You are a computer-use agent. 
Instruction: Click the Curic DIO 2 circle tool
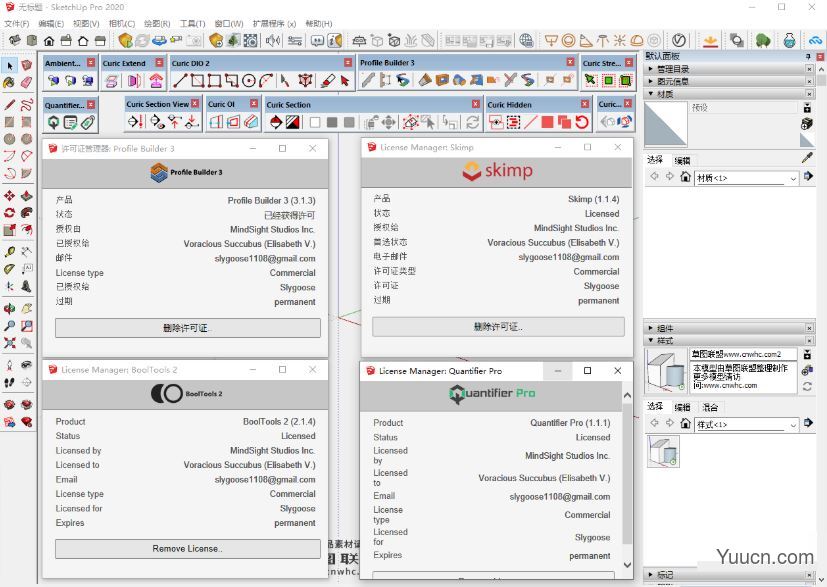pos(248,81)
